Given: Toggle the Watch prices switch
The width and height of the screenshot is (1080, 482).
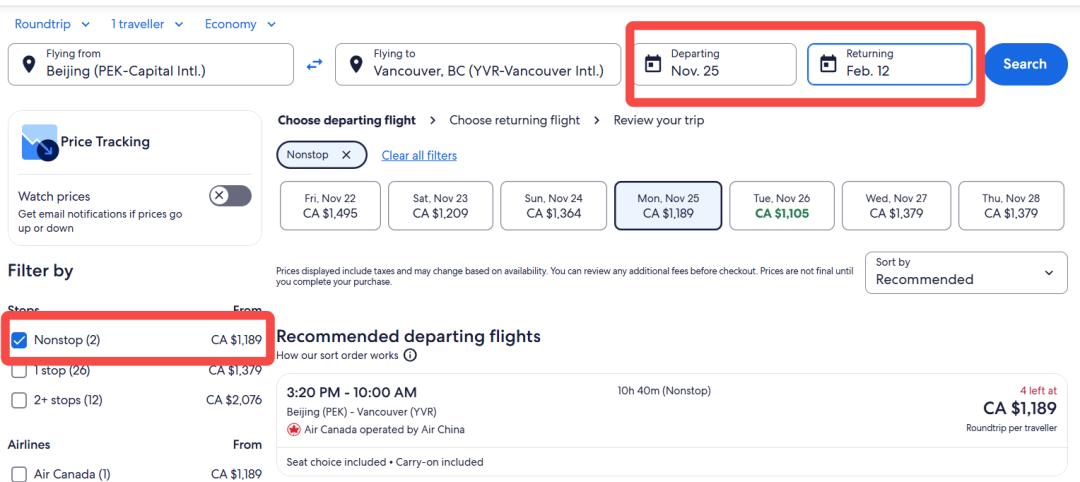Looking at the screenshot, I should [231, 196].
